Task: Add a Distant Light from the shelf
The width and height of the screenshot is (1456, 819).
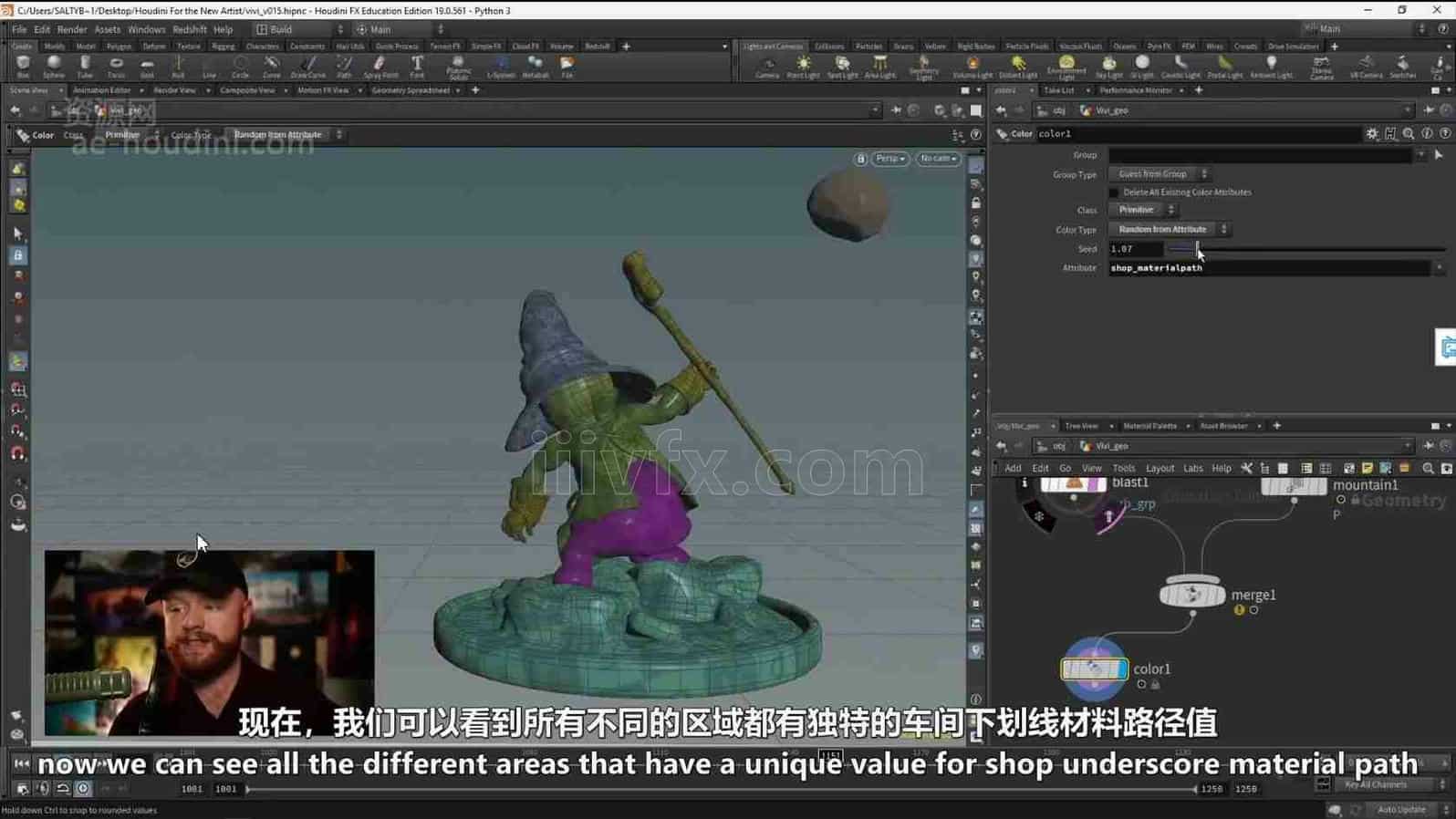Action: [x=1018, y=67]
